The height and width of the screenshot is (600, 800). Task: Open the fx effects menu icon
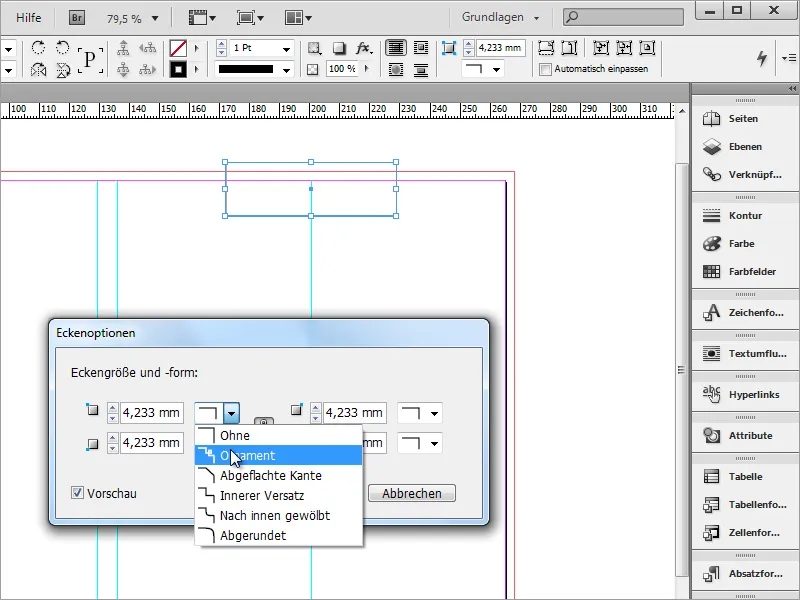click(x=364, y=48)
